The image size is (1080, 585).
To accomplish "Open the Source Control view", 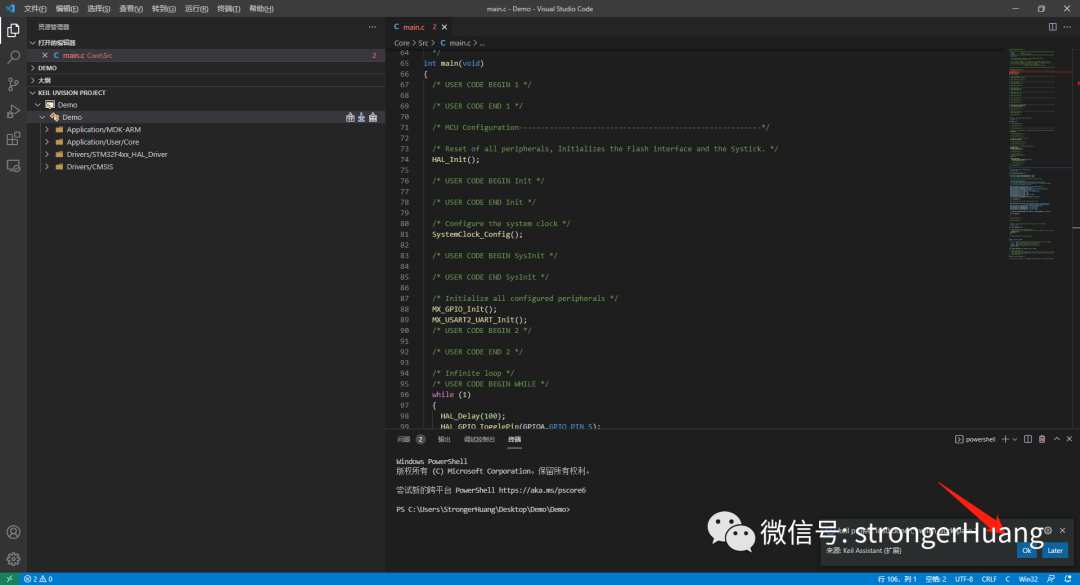I will coord(14,85).
